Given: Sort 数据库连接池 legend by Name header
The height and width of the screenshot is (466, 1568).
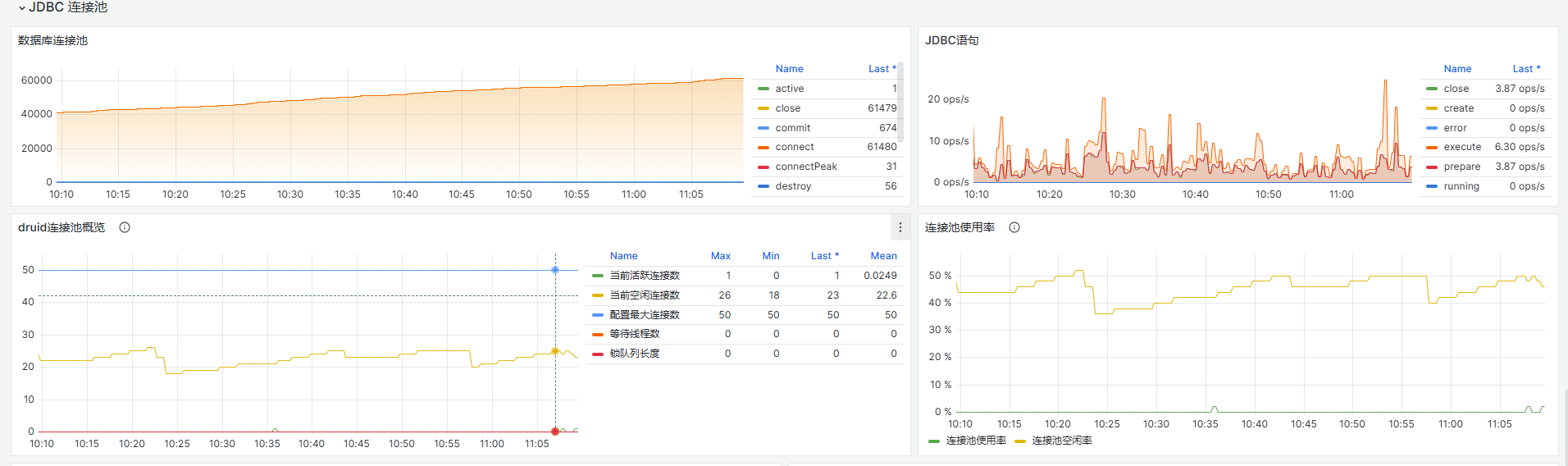Looking at the screenshot, I should pos(789,69).
